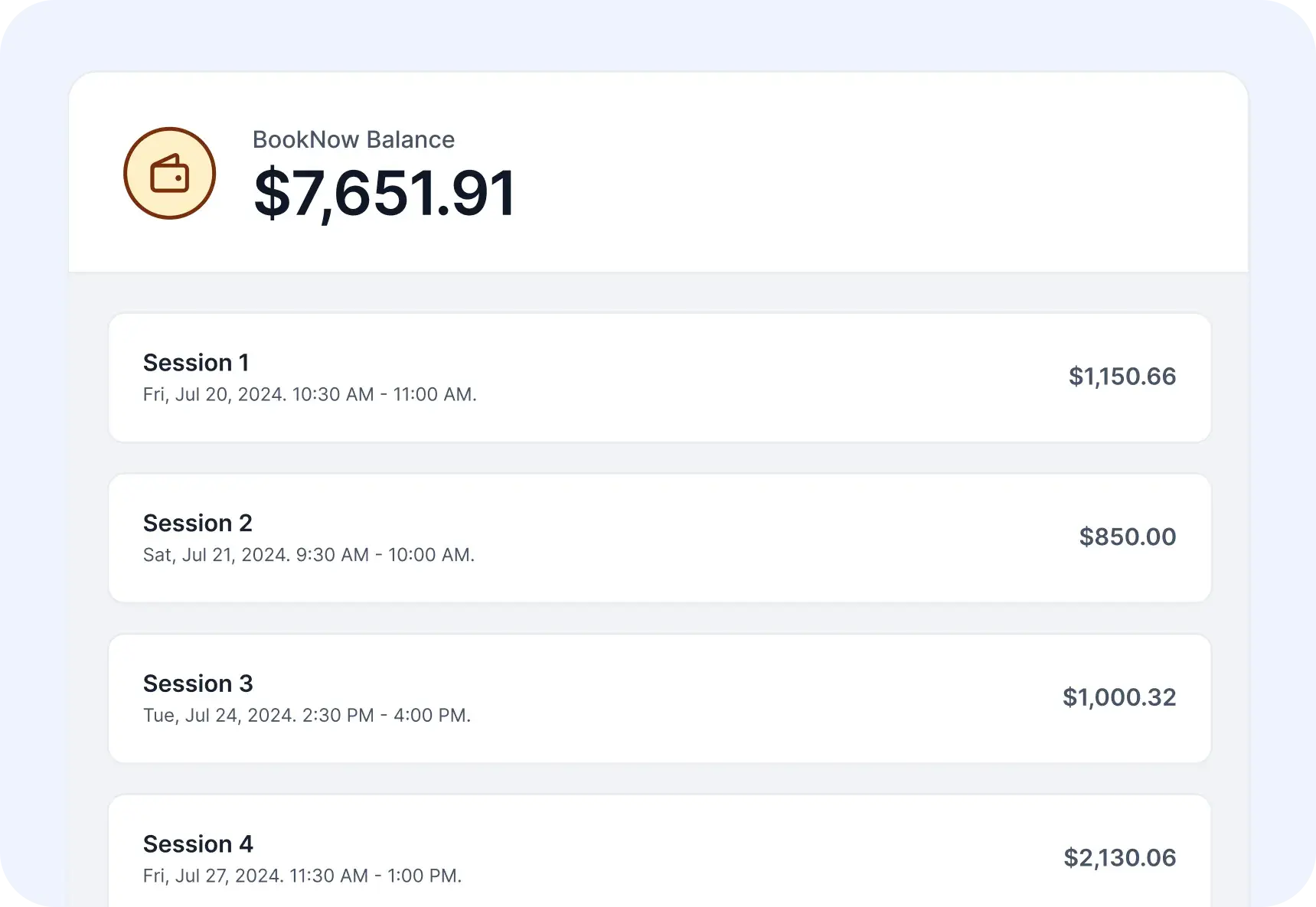The width and height of the screenshot is (1316, 907).
Task: Open the Session 2 card
Action: [659, 538]
